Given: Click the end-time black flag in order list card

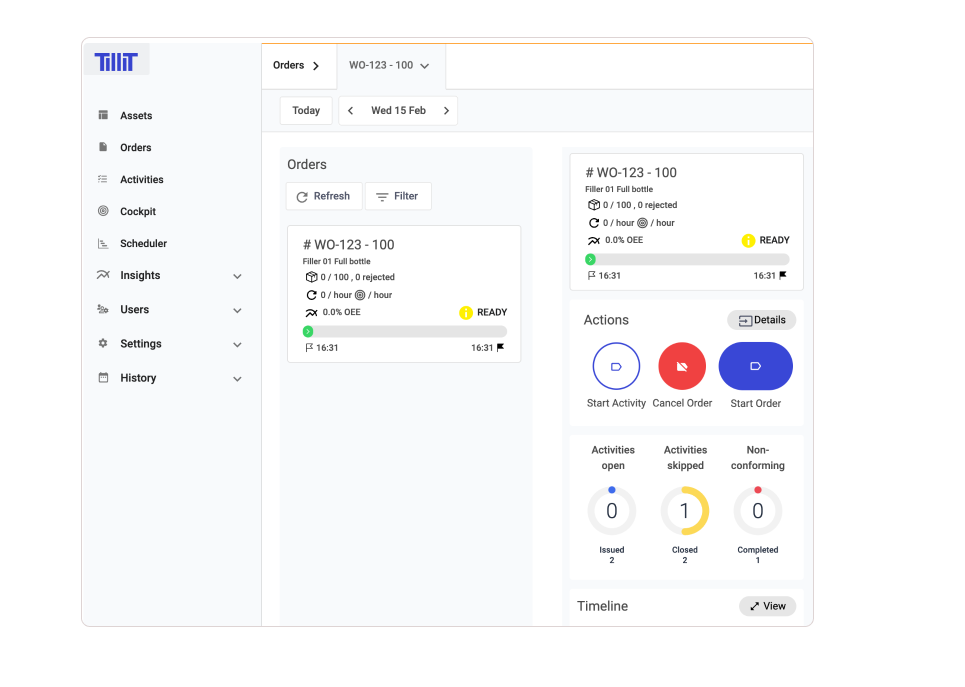Looking at the screenshot, I should point(500,347).
